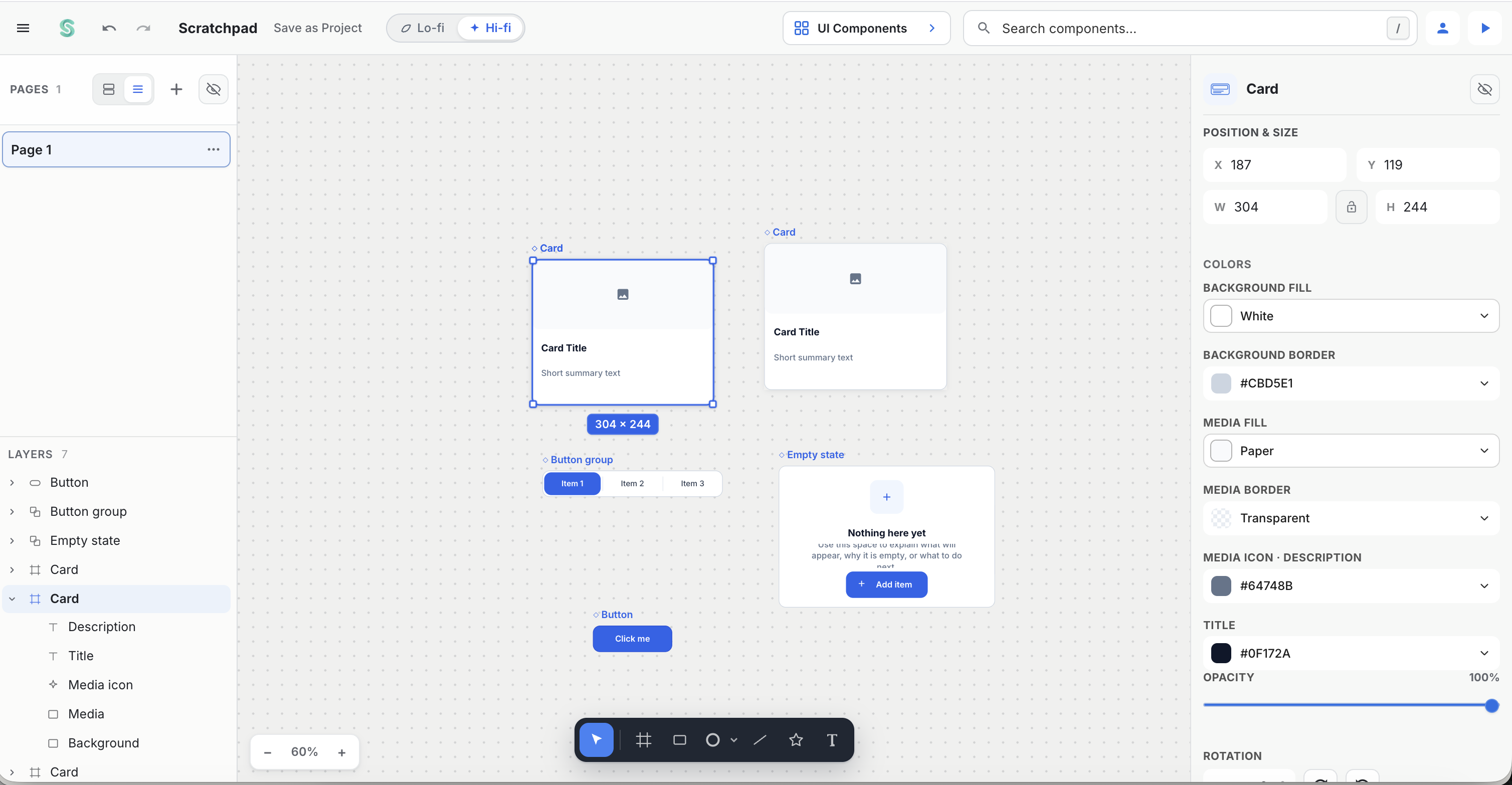This screenshot has width=1512, height=785.
Task: Click the Click me button
Action: point(632,639)
